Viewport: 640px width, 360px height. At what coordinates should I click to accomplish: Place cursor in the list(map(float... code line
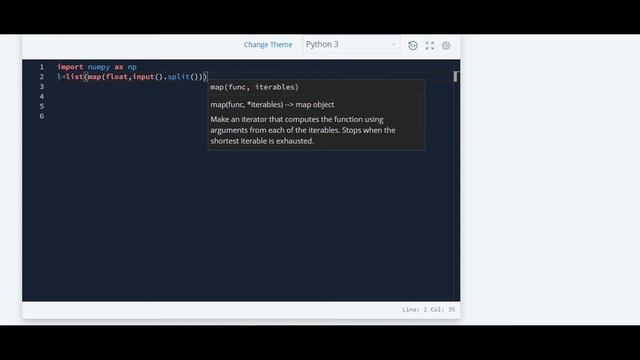(132, 77)
